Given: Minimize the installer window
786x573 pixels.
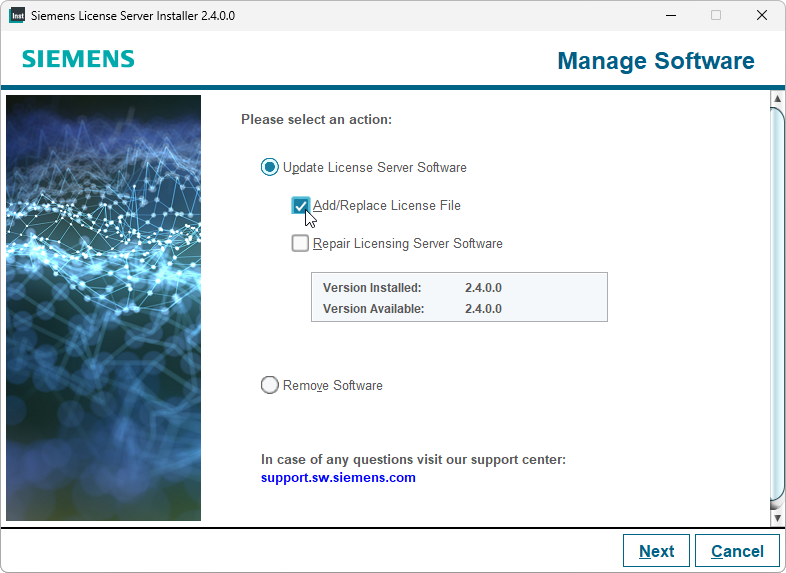Looking at the screenshot, I should tap(671, 16).
